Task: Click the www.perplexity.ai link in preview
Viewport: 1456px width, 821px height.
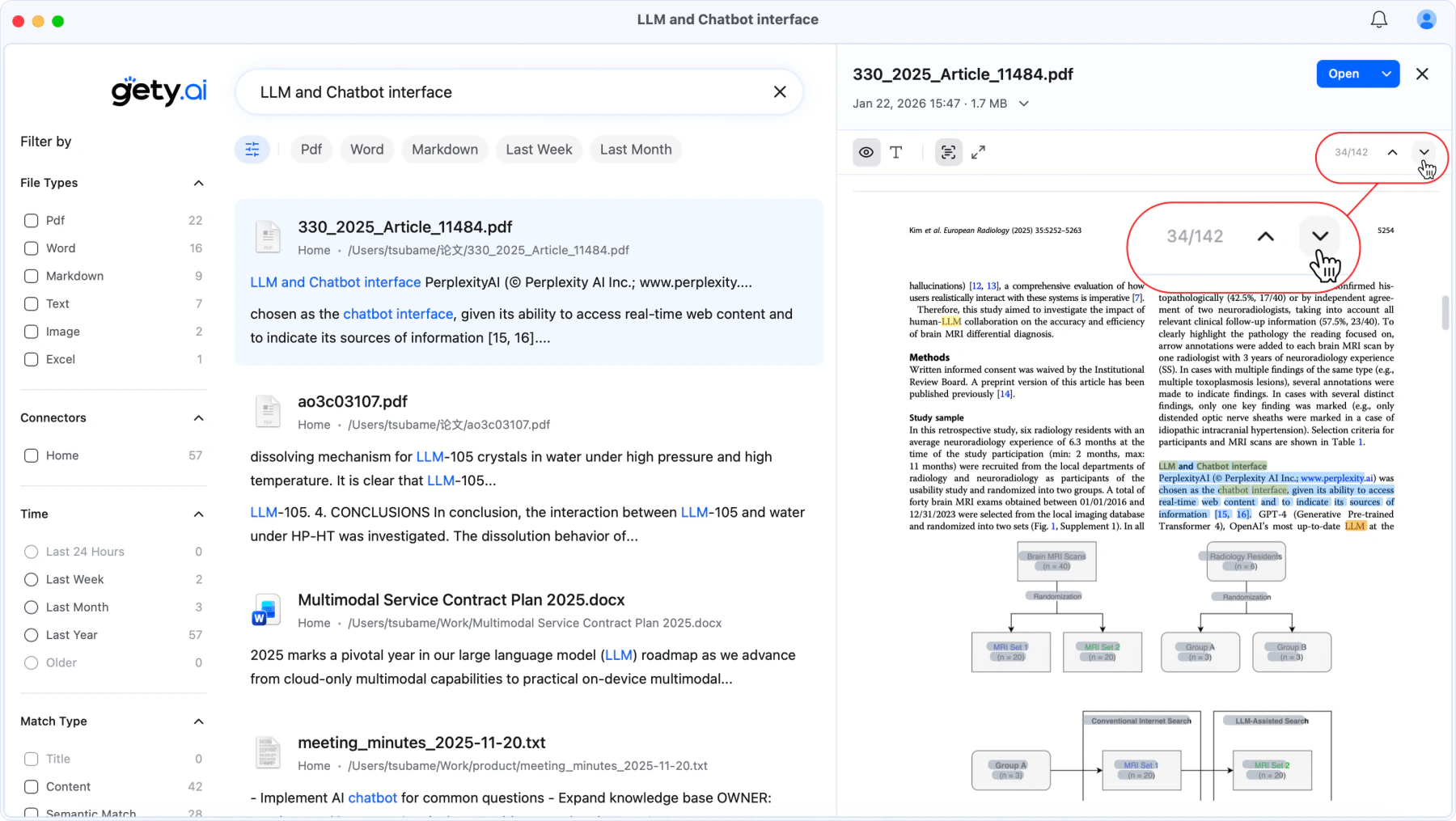Action: pos(1337,478)
